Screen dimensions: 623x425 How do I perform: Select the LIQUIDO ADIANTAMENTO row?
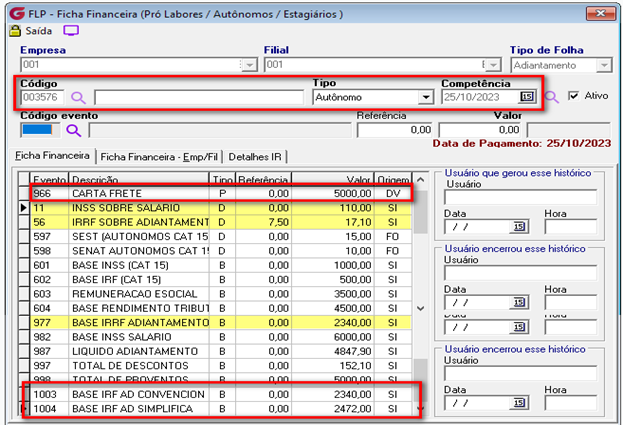221,351
